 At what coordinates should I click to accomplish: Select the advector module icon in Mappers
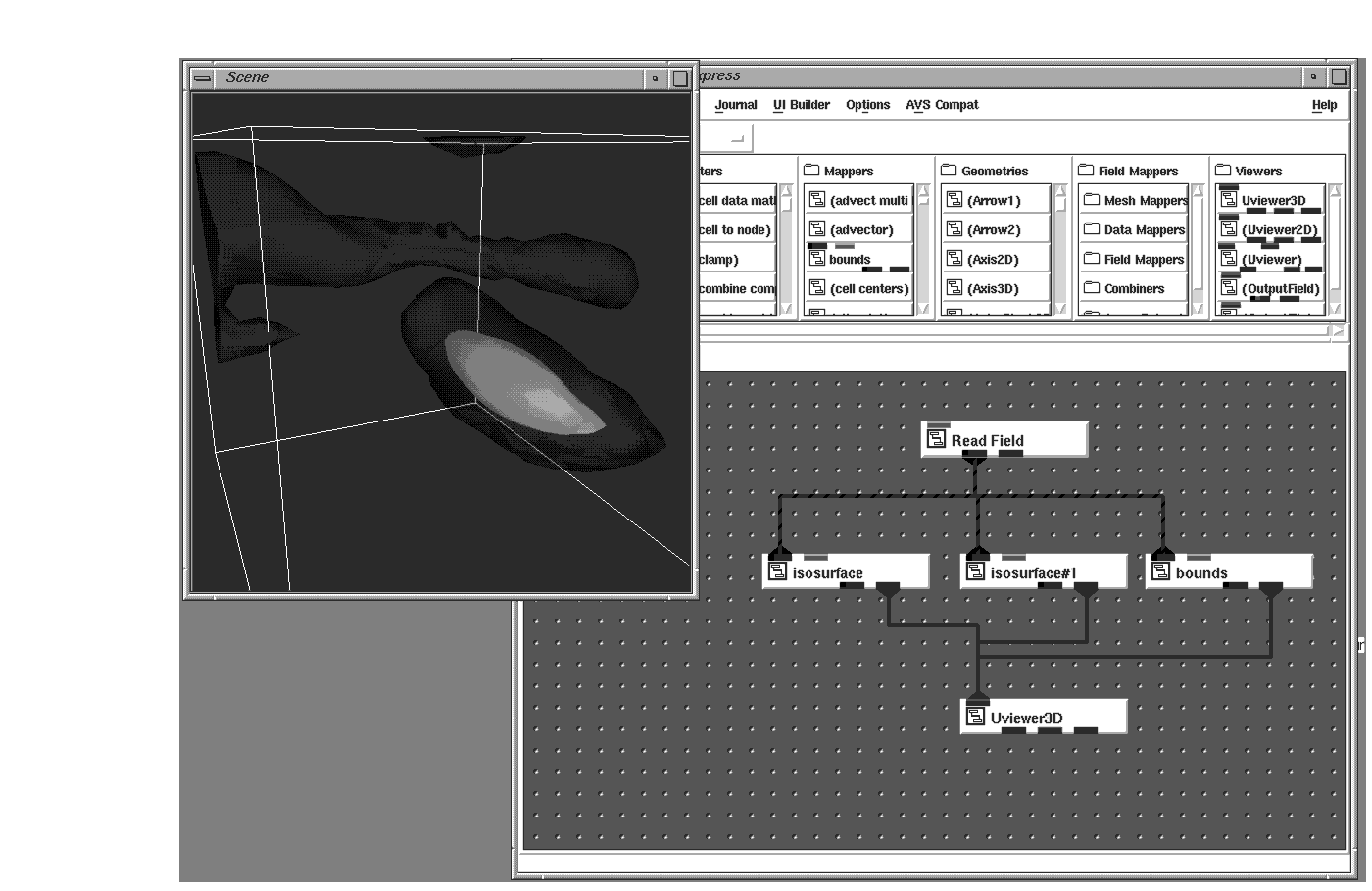[816, 230]
